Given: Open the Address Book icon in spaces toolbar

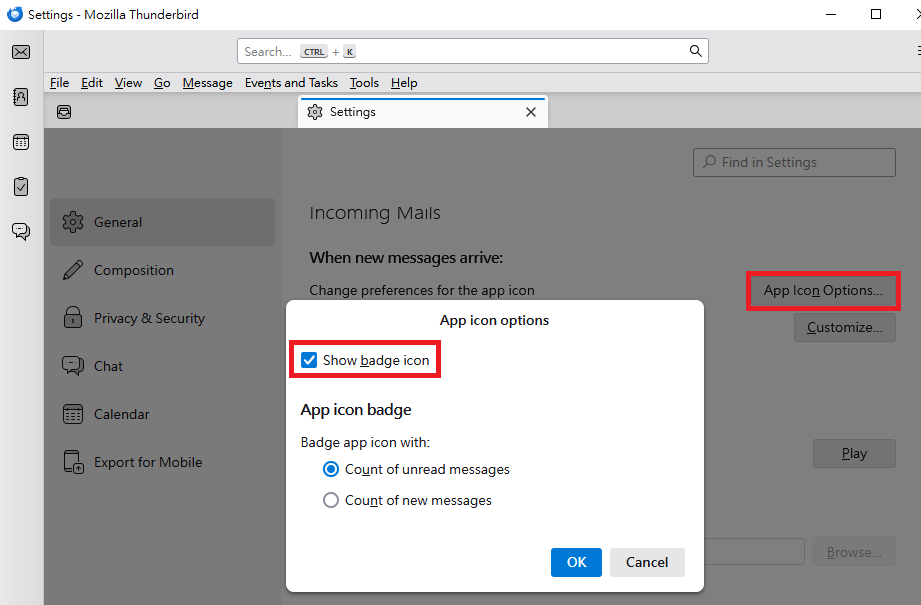Looking at the screenshot, I should click(21, 97).
